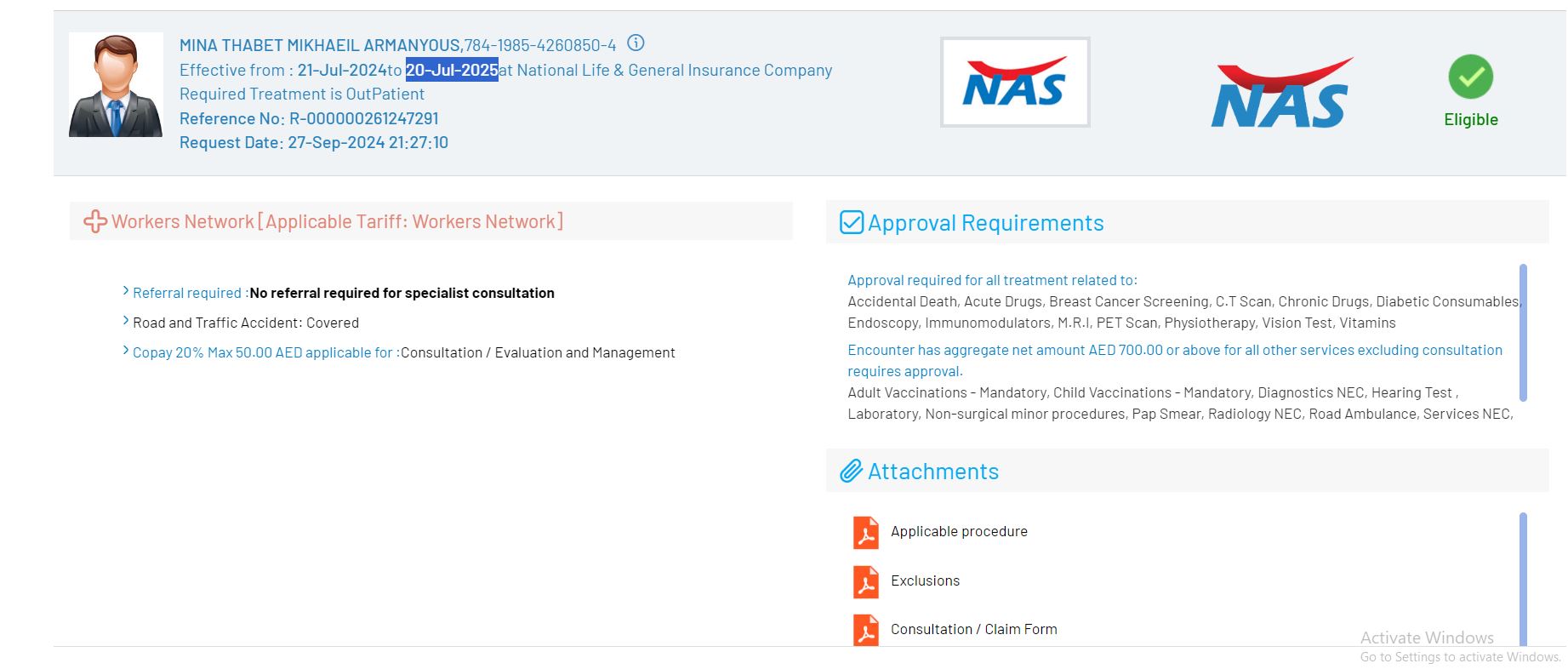Expand the Road and Traffic Accident chevron
Image resolution: width=1568 pixels, height=669 pixels.
(126, 321)
